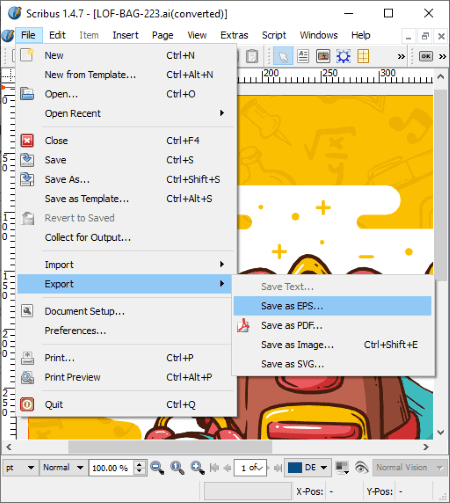This screenshot has width=450, height=503.
Task: Open the View menu
Action: (197, 35)
